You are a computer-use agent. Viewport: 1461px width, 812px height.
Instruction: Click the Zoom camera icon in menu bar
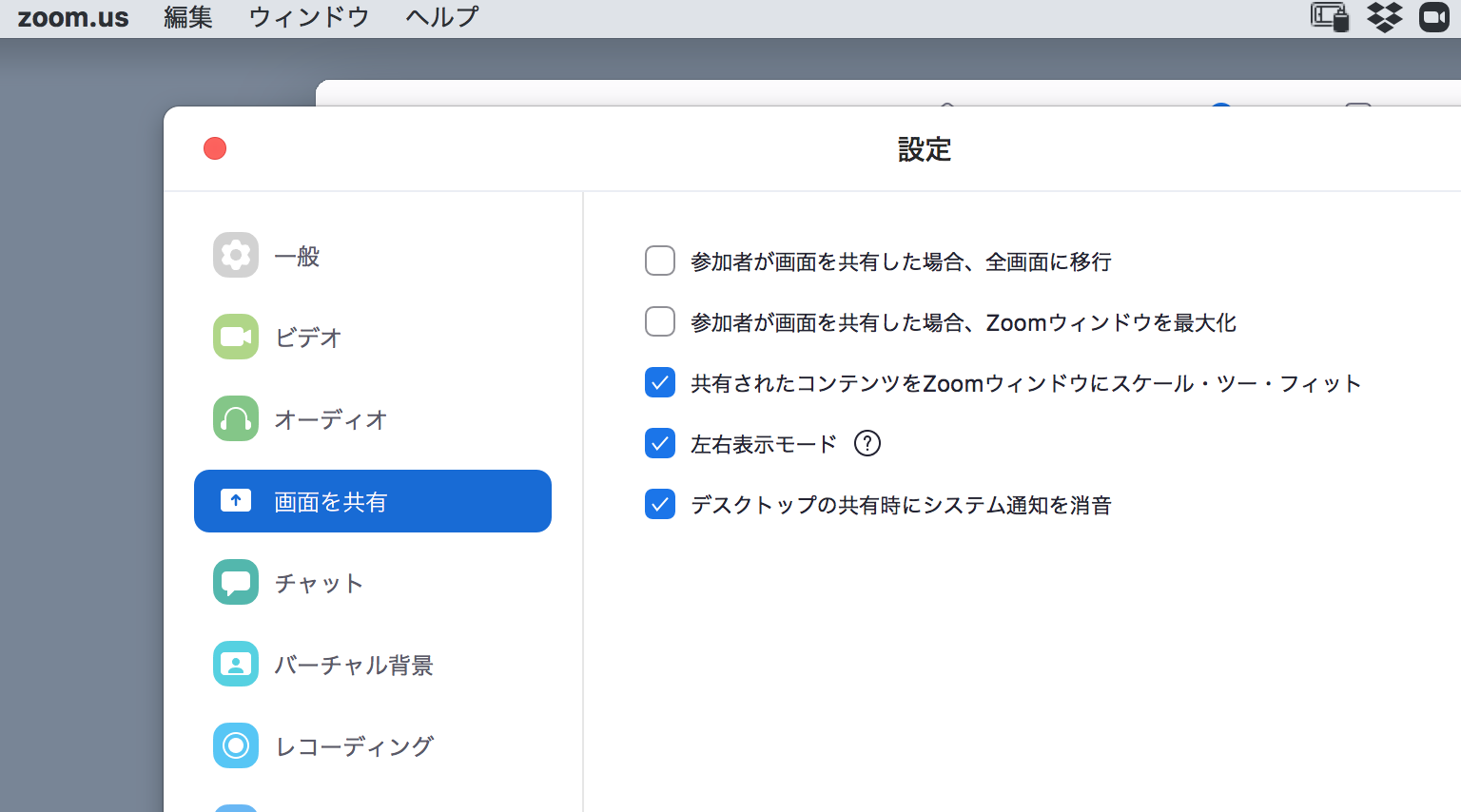pyautogui.click(x=1434, y=17)
